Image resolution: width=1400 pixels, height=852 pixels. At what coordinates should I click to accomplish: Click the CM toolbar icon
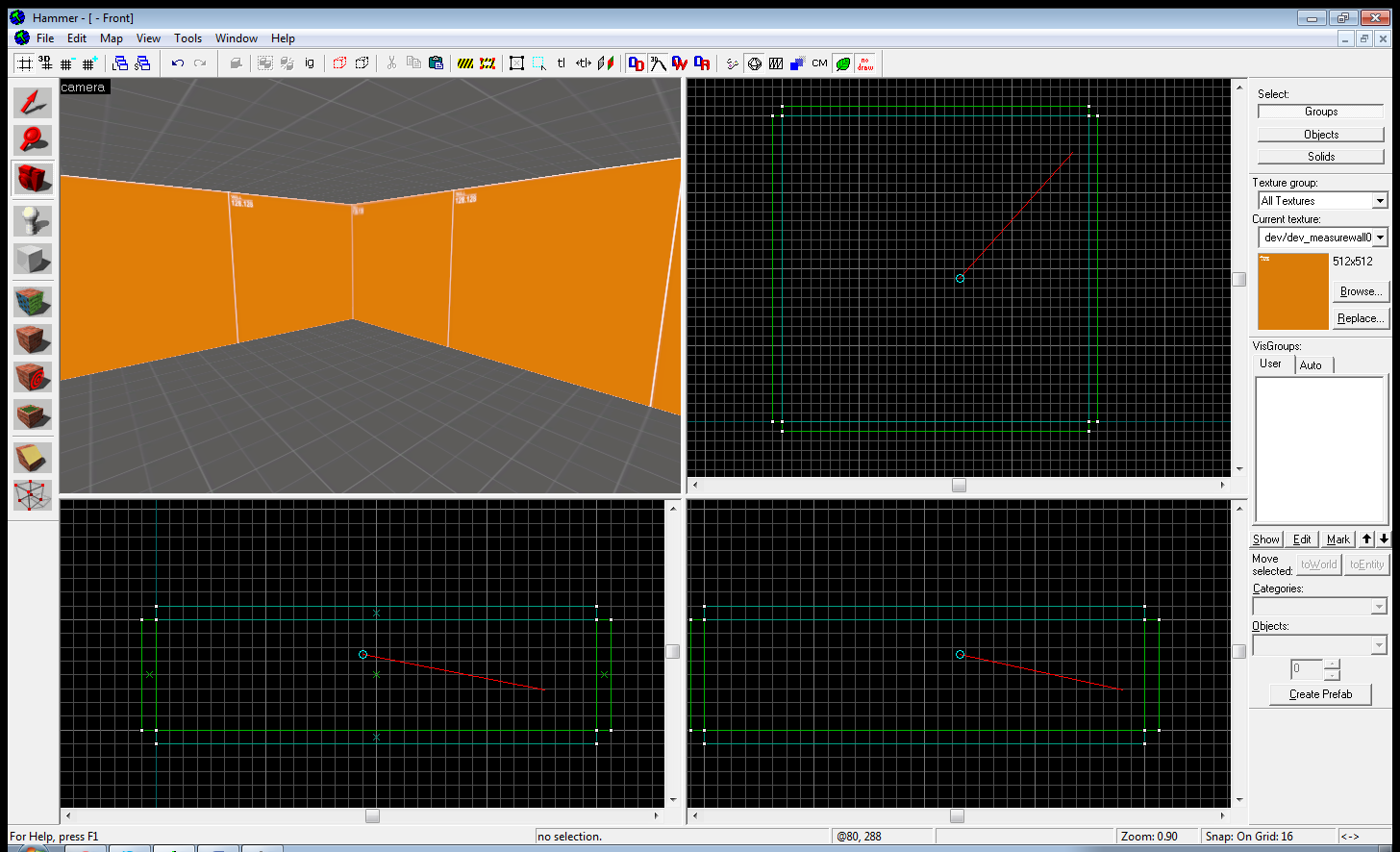coord(819,63)
